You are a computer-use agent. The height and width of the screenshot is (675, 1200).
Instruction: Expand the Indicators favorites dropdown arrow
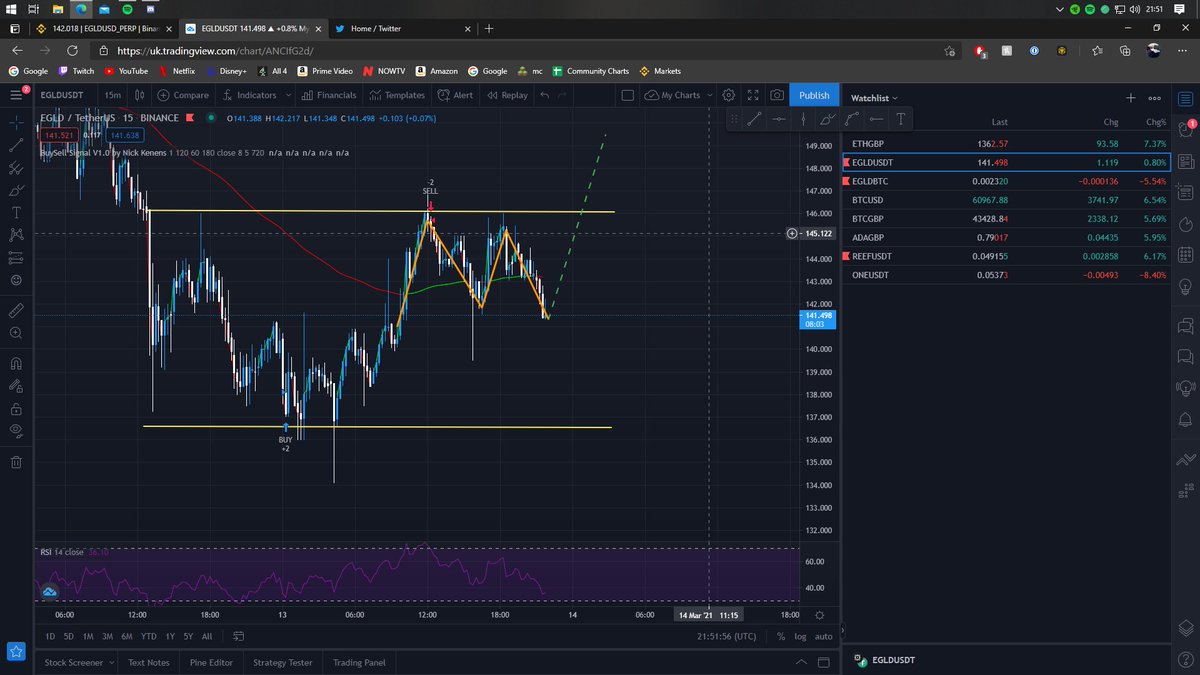(288, 95)
